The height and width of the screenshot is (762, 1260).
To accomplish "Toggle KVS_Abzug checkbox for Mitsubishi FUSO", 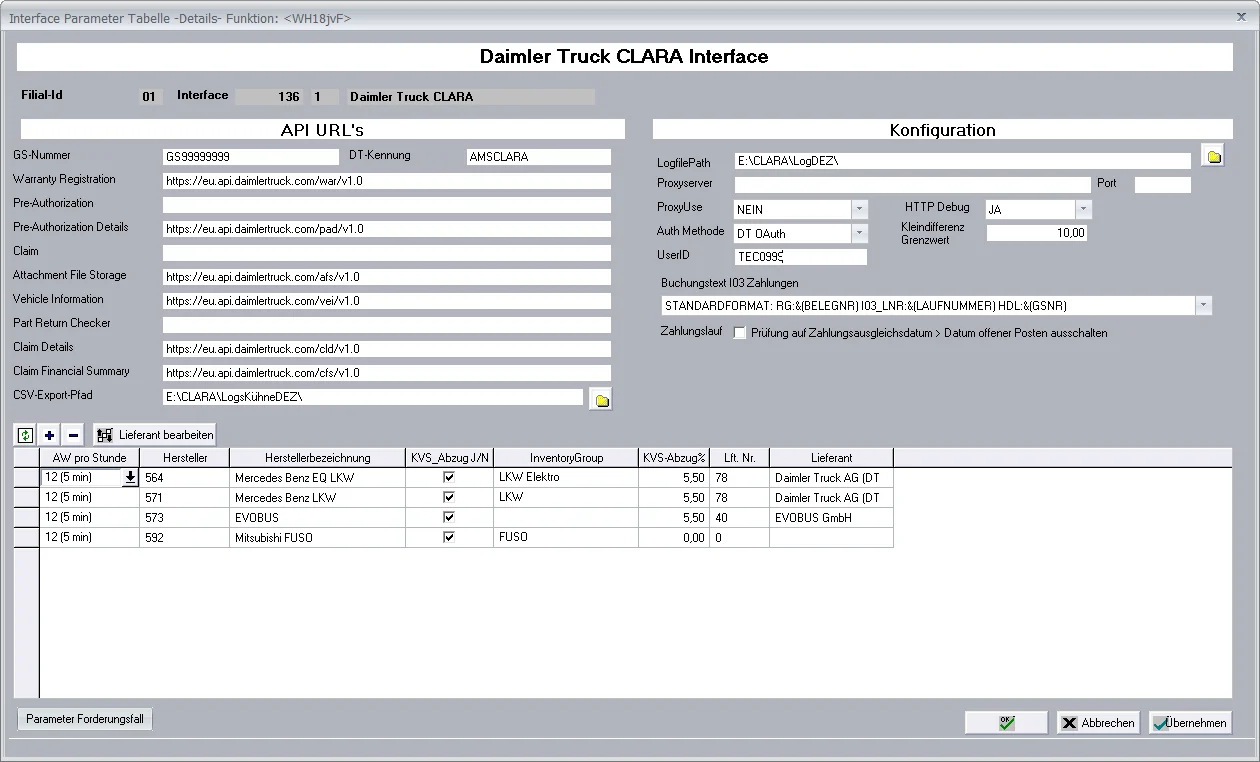I will coord(449,537).
